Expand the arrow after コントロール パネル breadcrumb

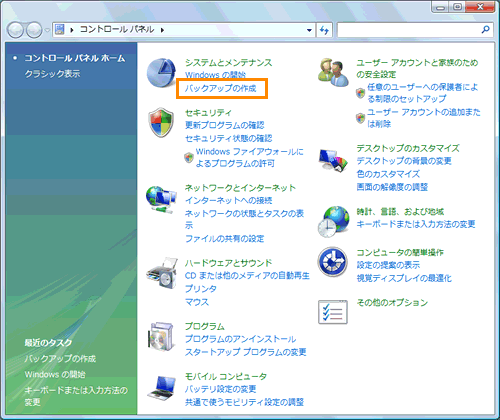[x=162, y=30]
